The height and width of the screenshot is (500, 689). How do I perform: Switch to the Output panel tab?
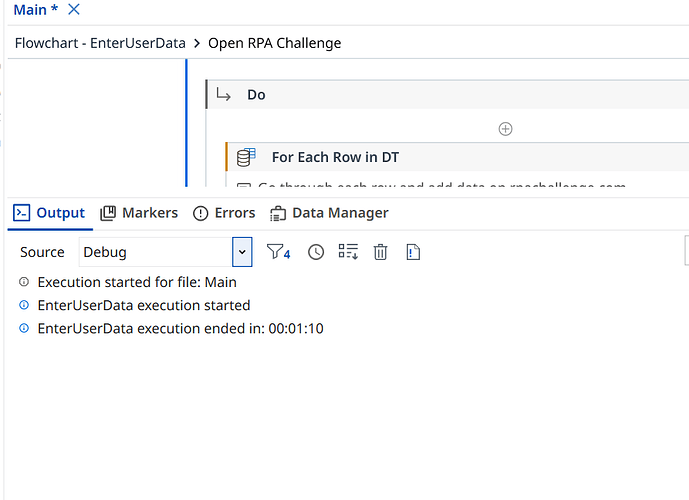[x=50, y=213]
